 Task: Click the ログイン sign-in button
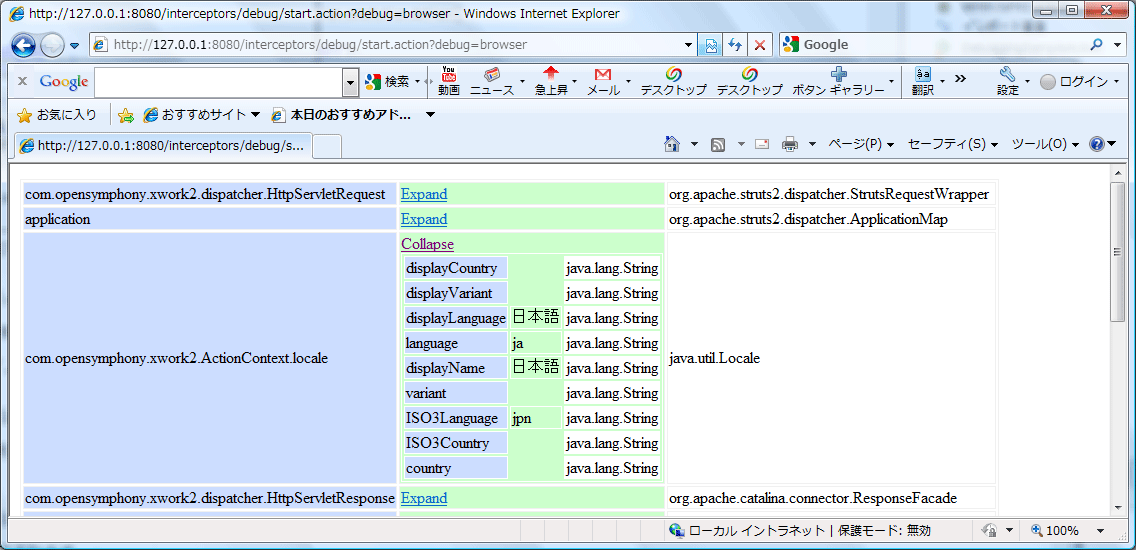pyautogui.click(x=1075, y=82)
